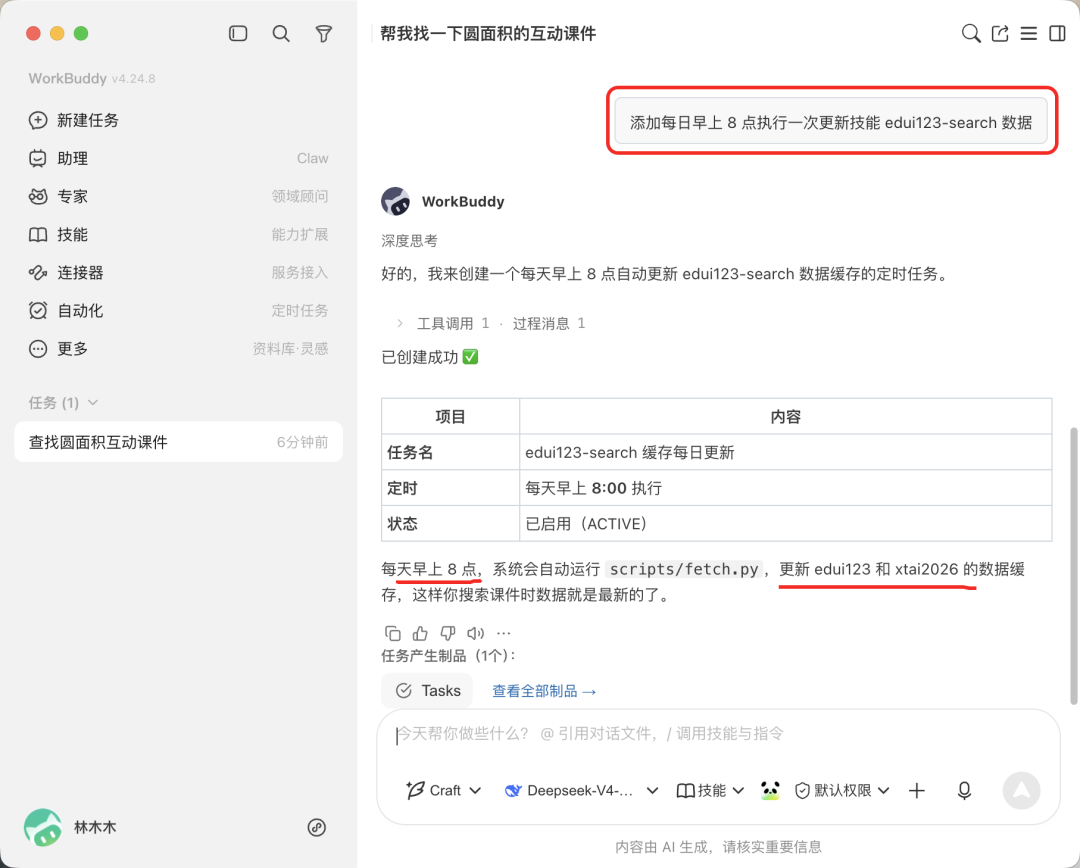
Task: Give thumbs down to the reply
Action: pyautogui.click(x=448, y=633)
